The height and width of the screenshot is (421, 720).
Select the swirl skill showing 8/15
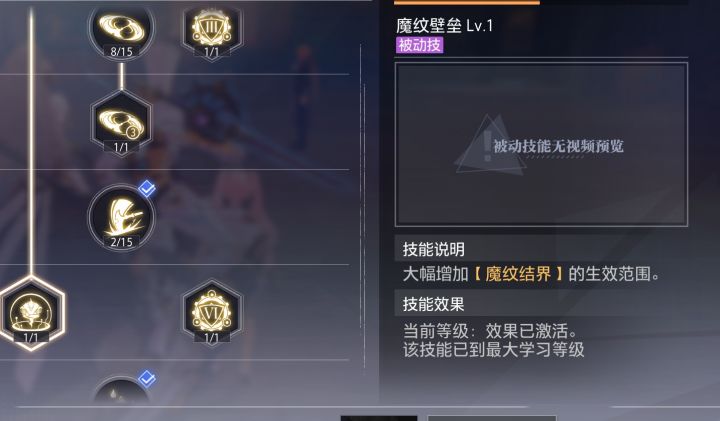pyautogui.click(x=121, y=31)
